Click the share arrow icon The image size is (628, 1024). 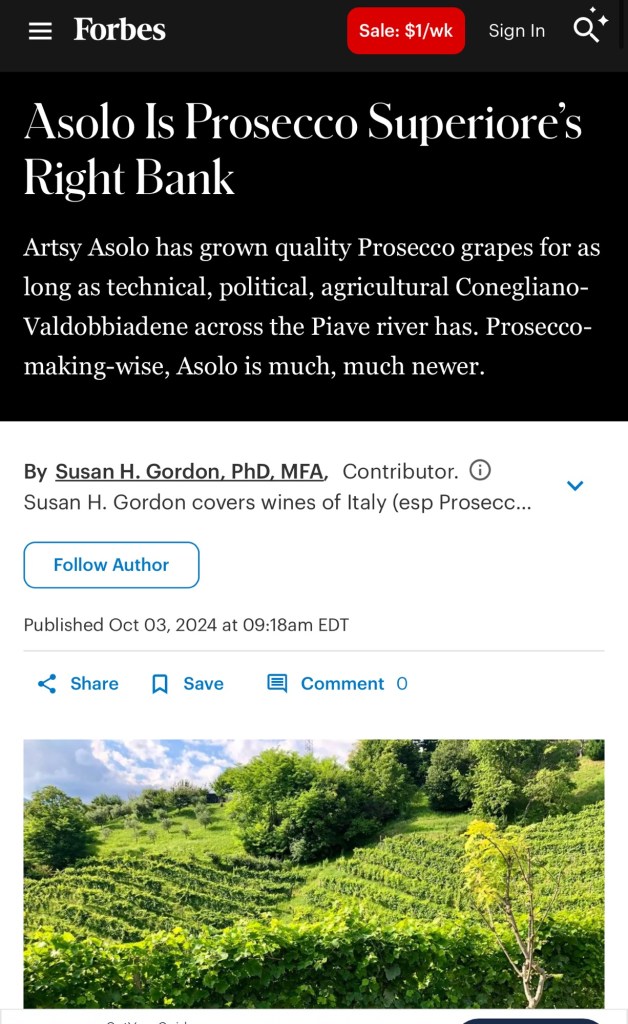coord(47,684)
